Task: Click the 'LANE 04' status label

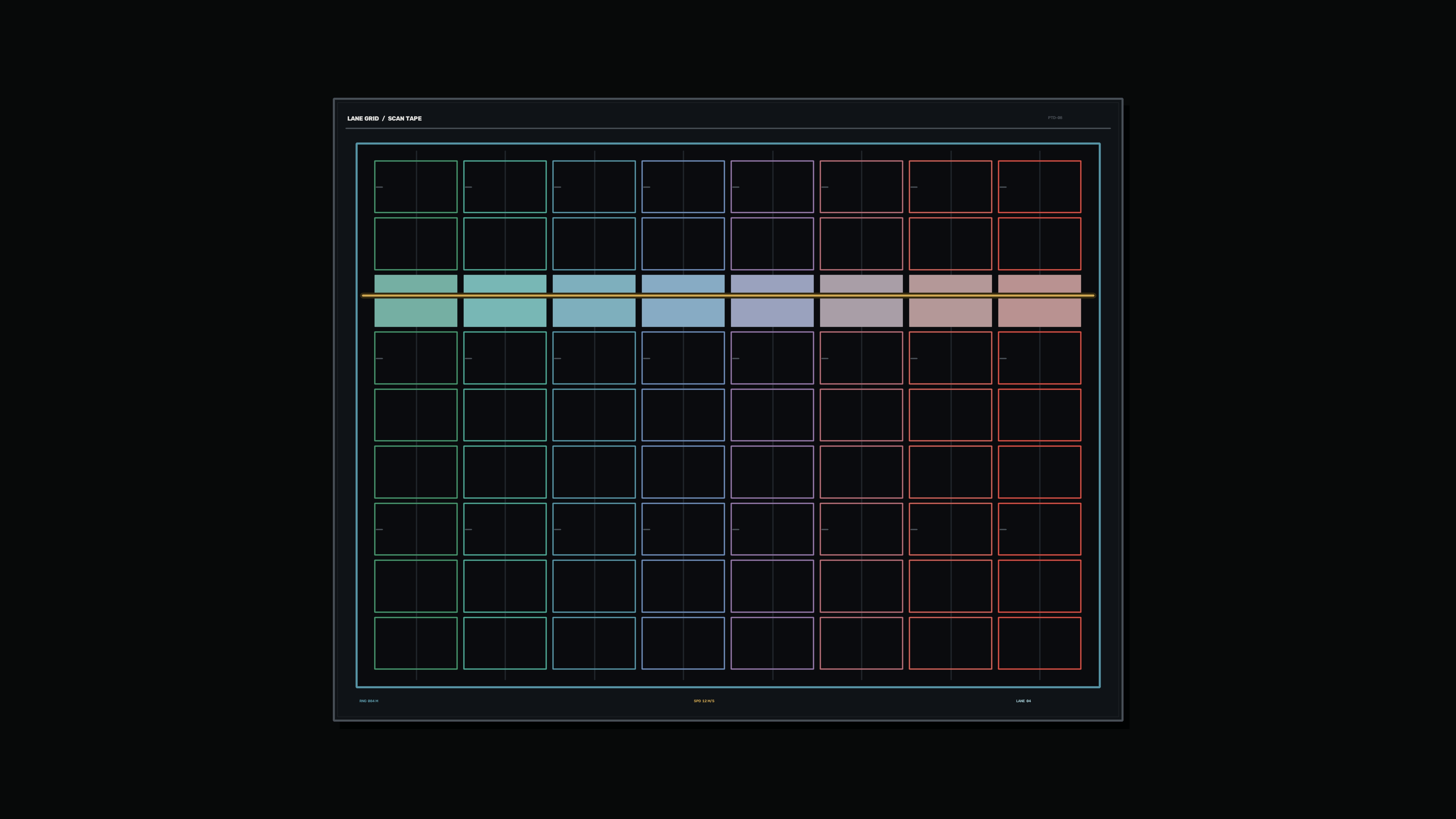Action: pos(1023,701)
